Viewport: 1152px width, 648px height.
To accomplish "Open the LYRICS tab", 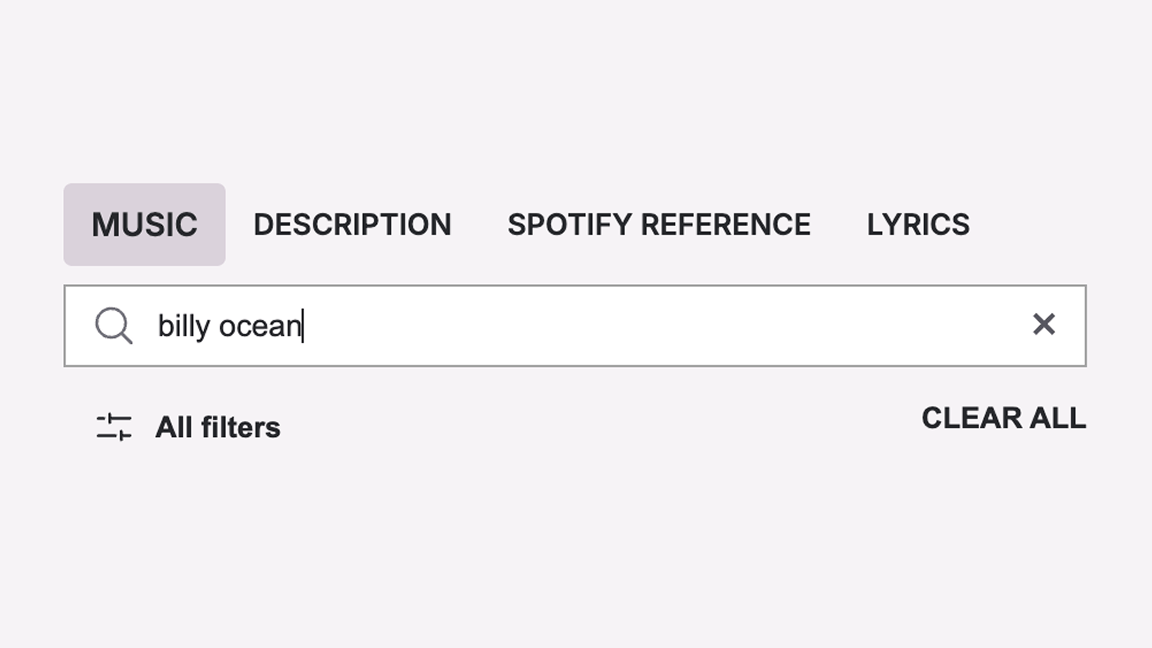I will pos(918,224).
